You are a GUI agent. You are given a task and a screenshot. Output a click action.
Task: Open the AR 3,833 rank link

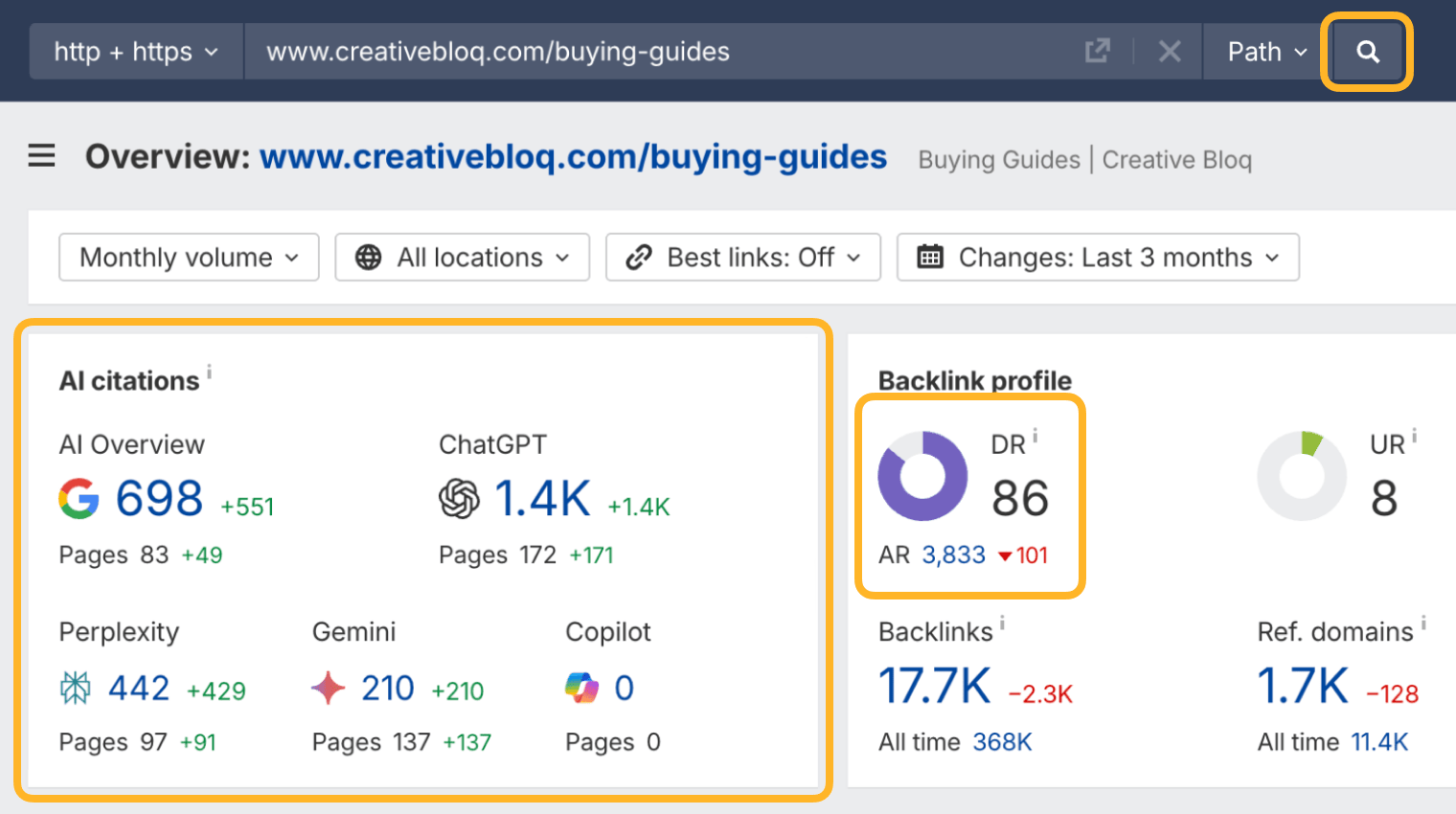point(953,555)
